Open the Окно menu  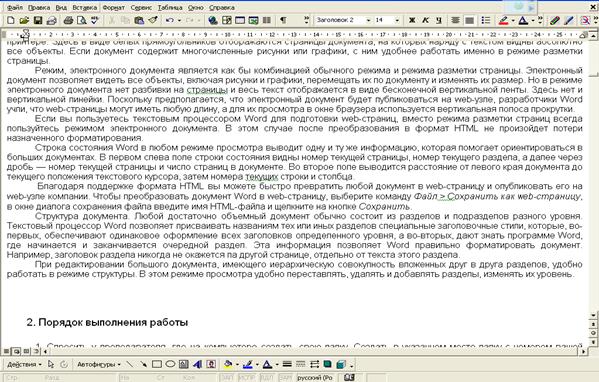pos(195,8)
